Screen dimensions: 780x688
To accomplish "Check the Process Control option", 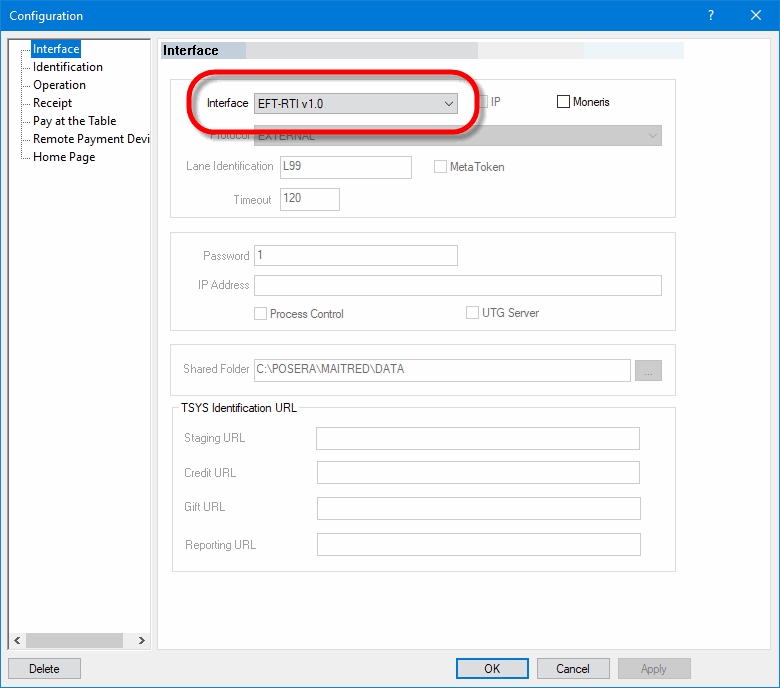I will [x=261, y=313].
